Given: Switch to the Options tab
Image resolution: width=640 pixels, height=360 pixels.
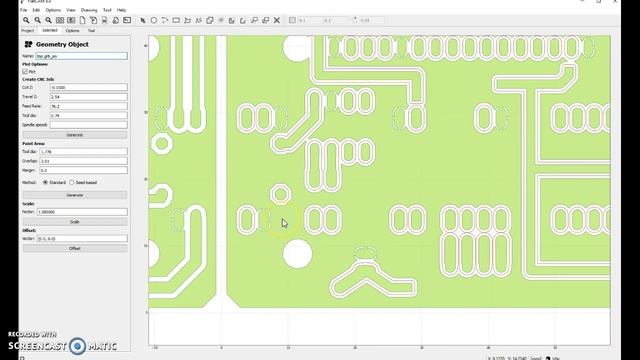Looking at the screenshot, I should pos(72,31).
